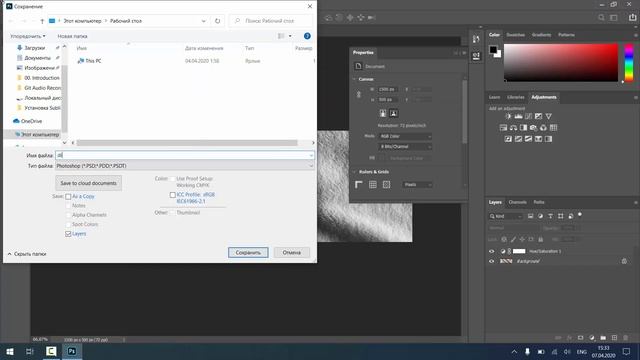Create a new layer button
This screenshot has height=360, width=640.
(614, 338)
